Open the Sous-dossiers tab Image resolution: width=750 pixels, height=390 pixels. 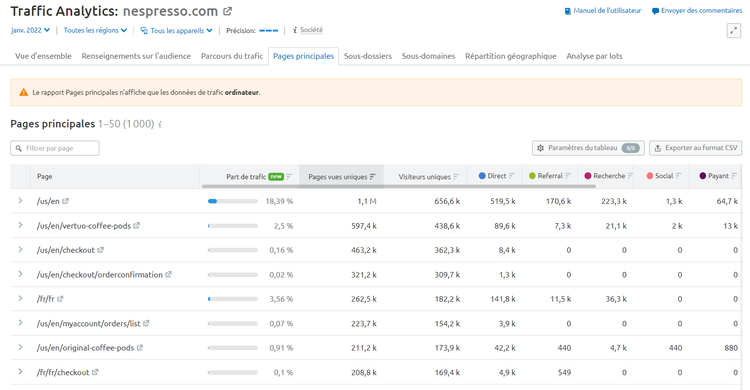(x=368, y=56)
